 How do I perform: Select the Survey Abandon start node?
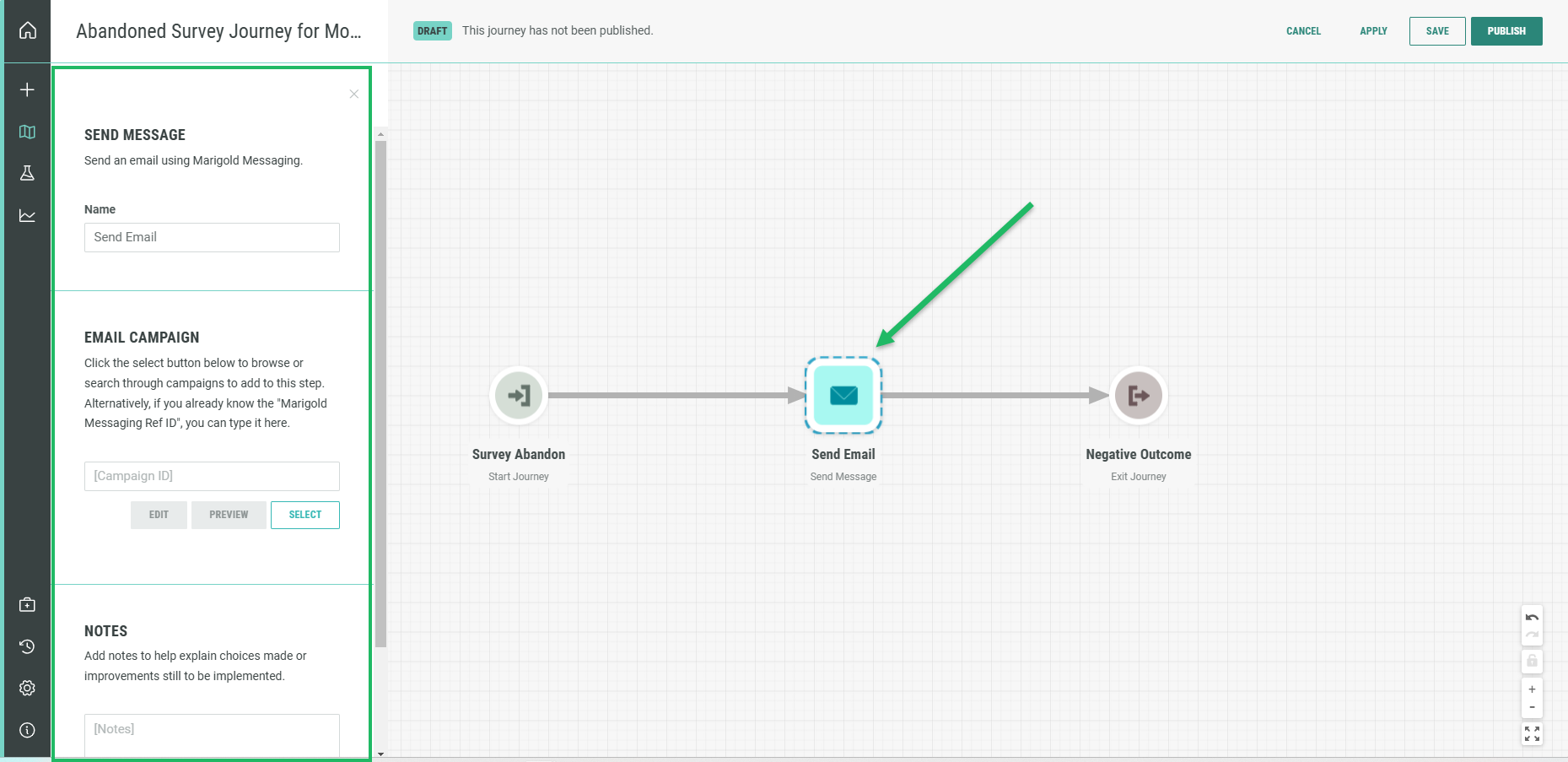pos(519,395)
